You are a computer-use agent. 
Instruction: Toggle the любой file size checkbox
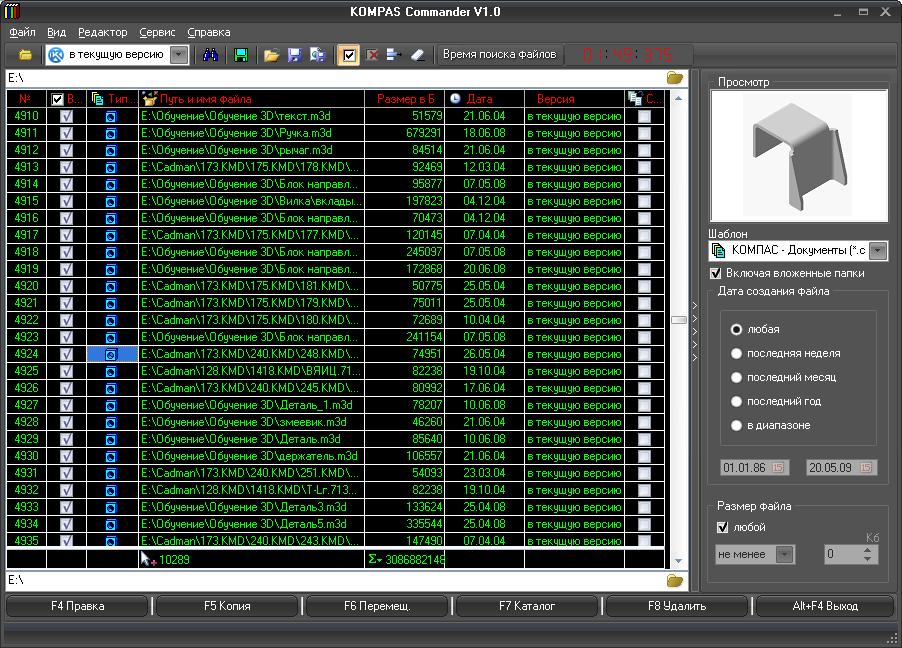[x=723, y=527]
